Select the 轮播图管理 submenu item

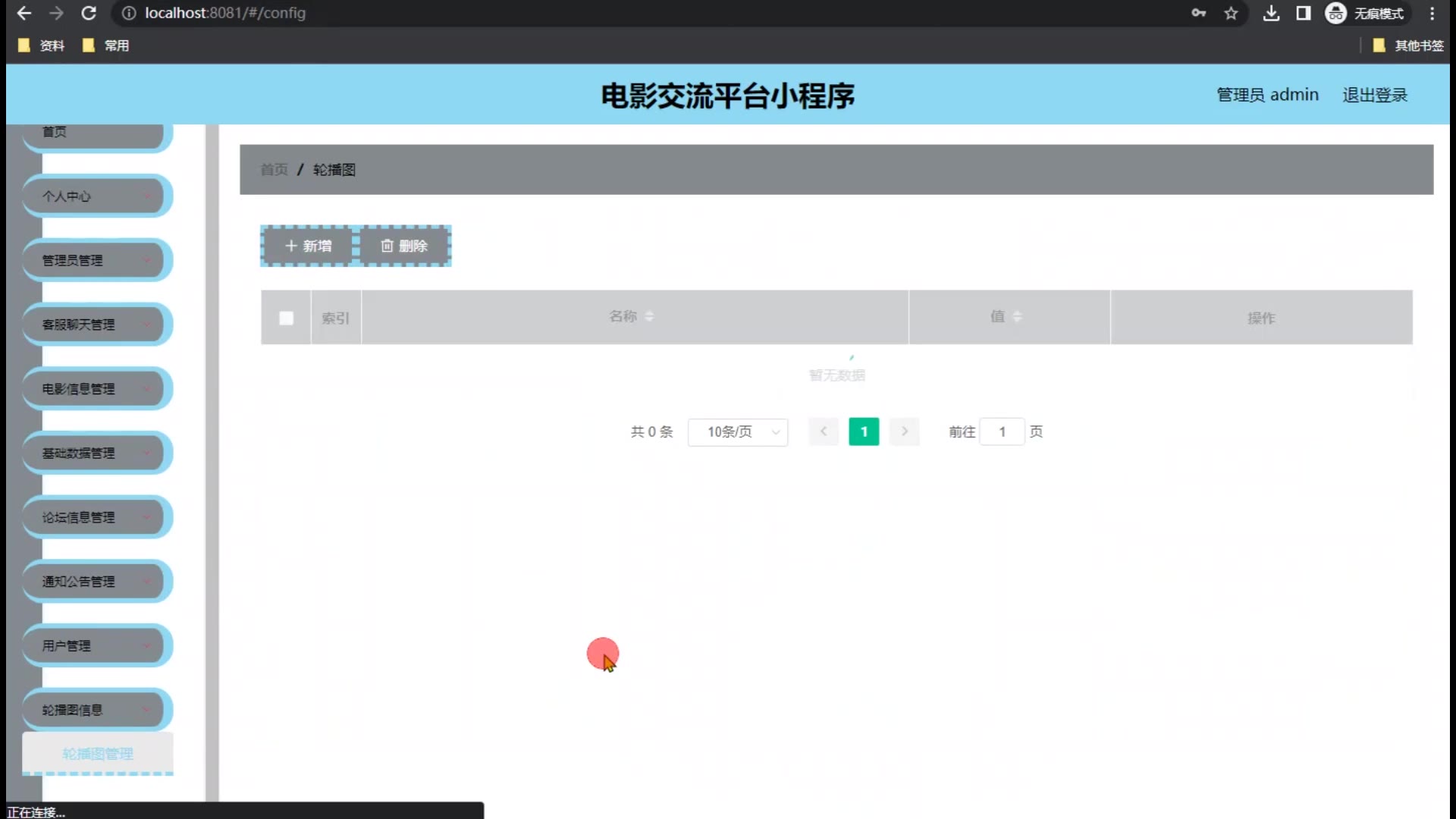(98, 753)
